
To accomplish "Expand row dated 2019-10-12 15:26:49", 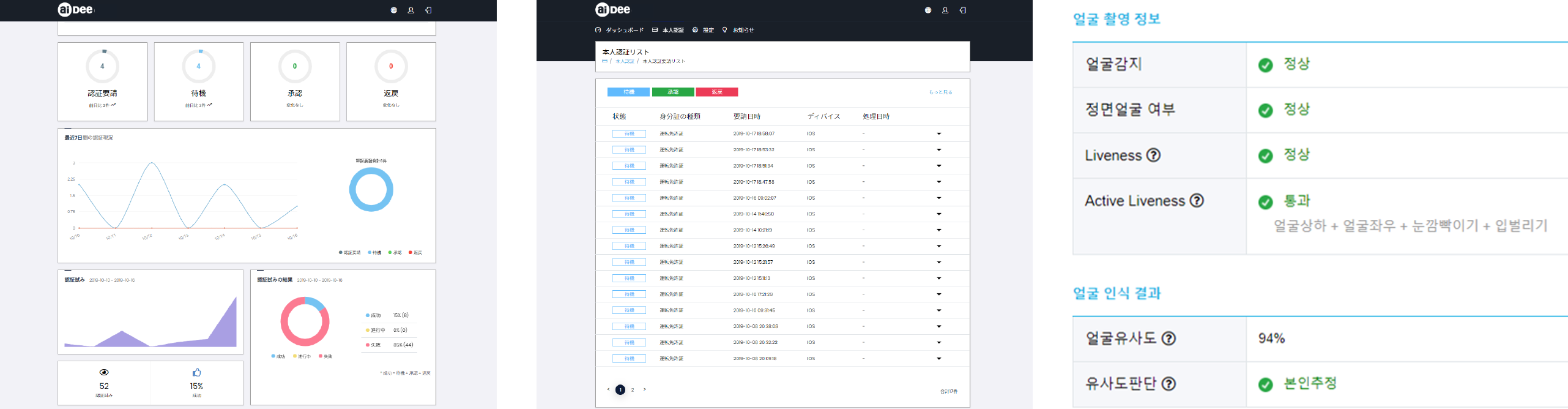I will click(939, 246).
